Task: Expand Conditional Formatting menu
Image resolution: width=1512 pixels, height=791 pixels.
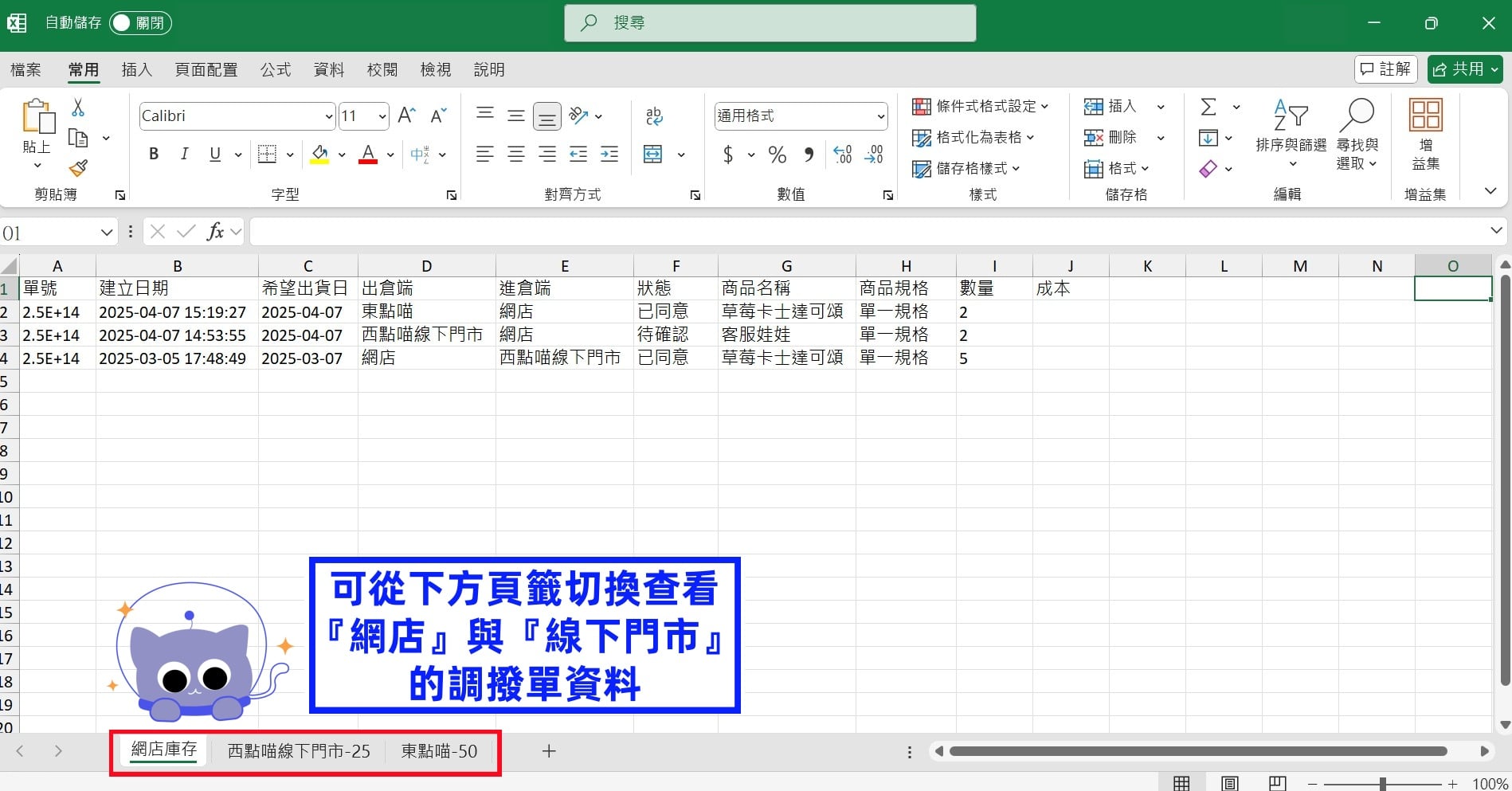Action: 981,106
